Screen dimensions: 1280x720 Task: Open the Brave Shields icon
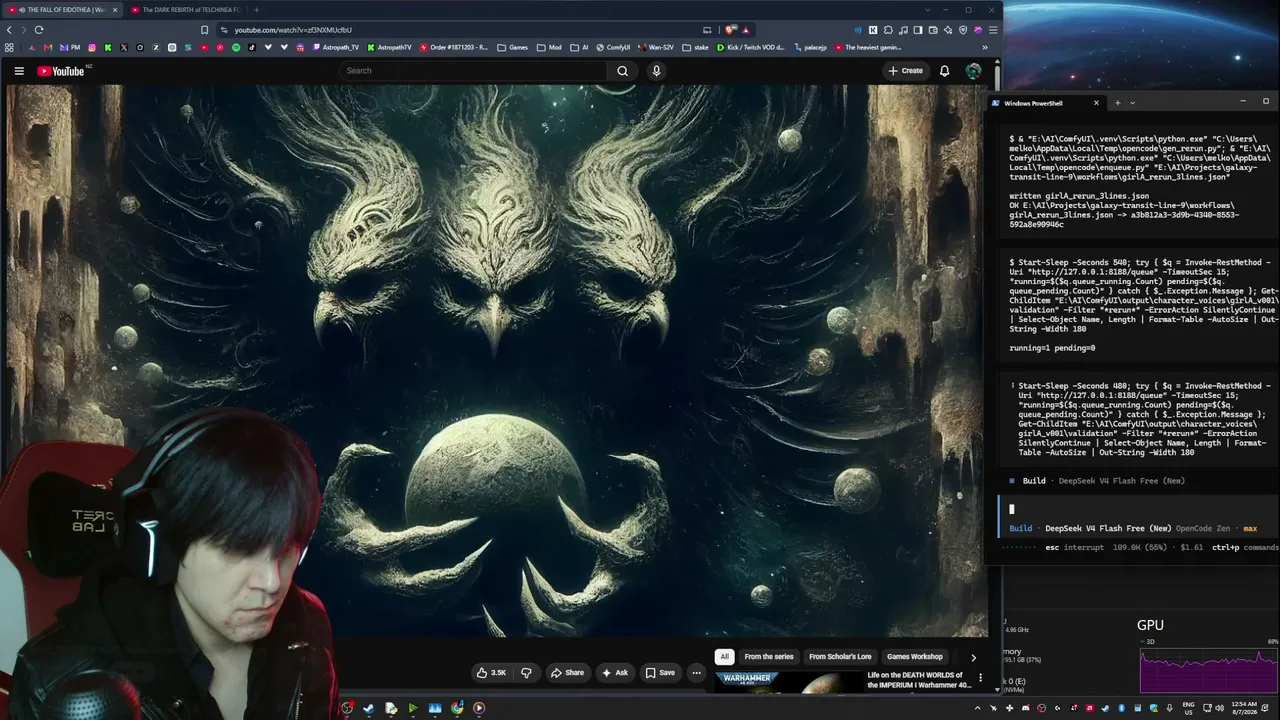point(730,30)
